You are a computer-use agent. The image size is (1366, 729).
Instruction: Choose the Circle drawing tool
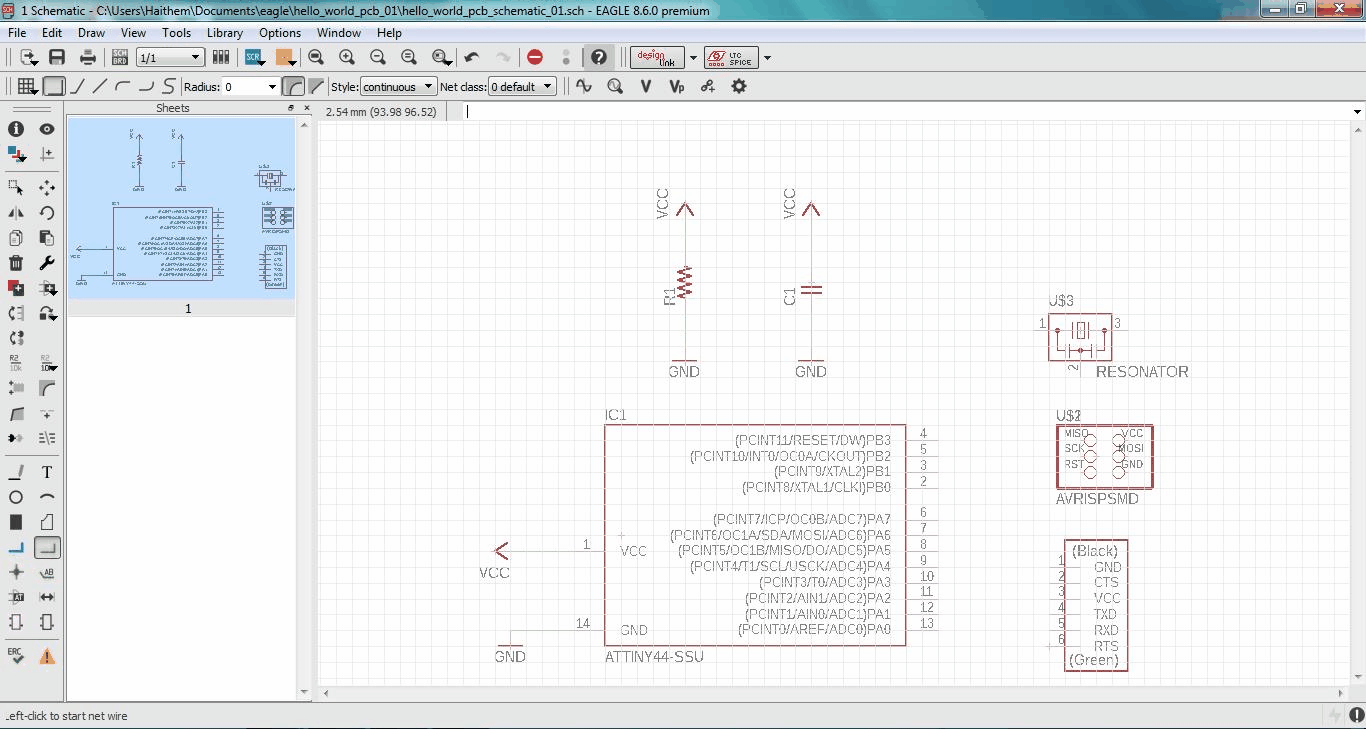click(16, 497)
